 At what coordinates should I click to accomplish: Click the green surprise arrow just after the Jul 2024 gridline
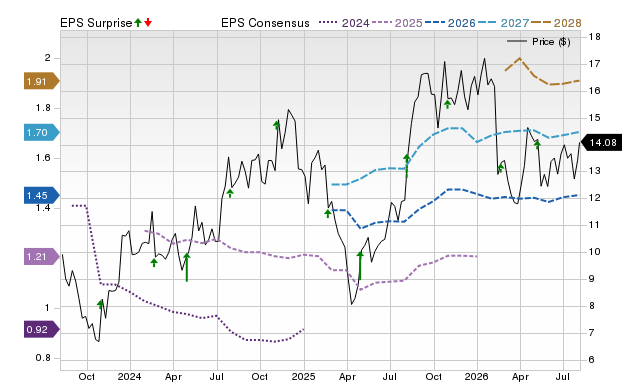(230, 193)
